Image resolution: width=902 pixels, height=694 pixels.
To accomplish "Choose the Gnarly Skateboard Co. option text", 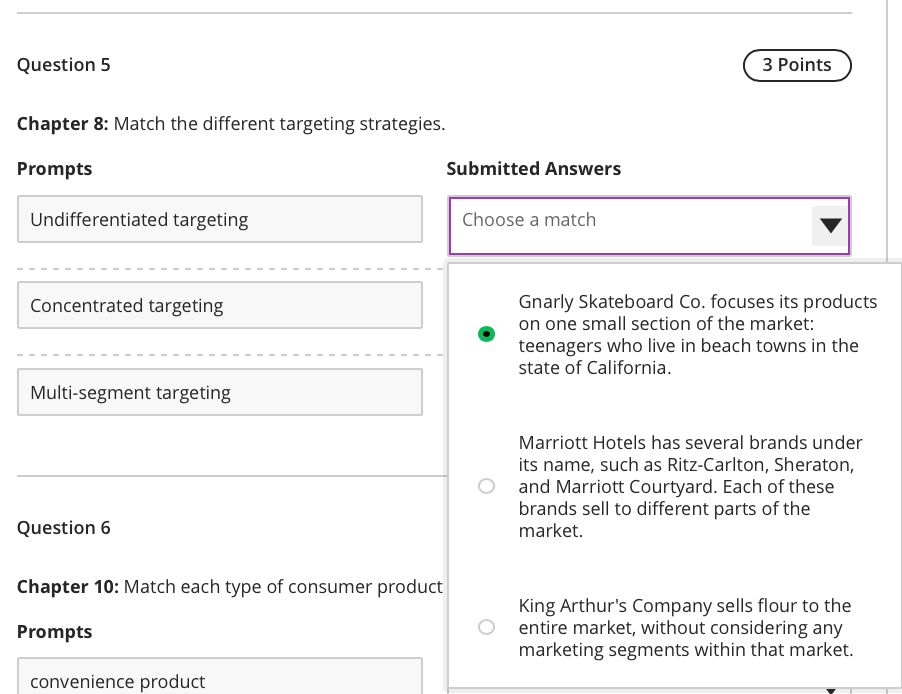I will 697,334.
